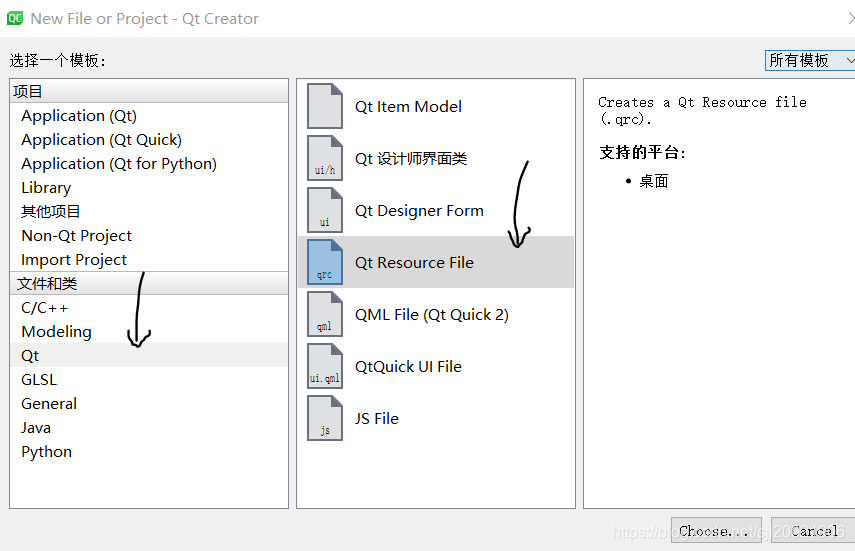Select the Qt file category
This screenshot has height=551, width=855.
pos(149,356)
